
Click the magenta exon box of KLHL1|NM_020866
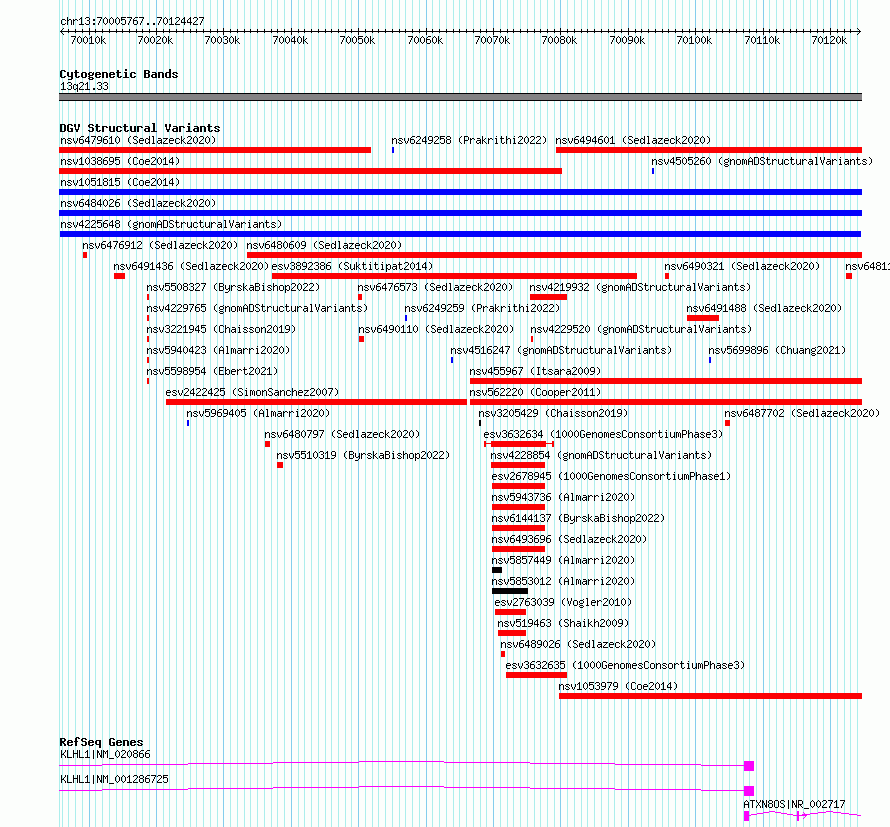click(x=749, y=766)
